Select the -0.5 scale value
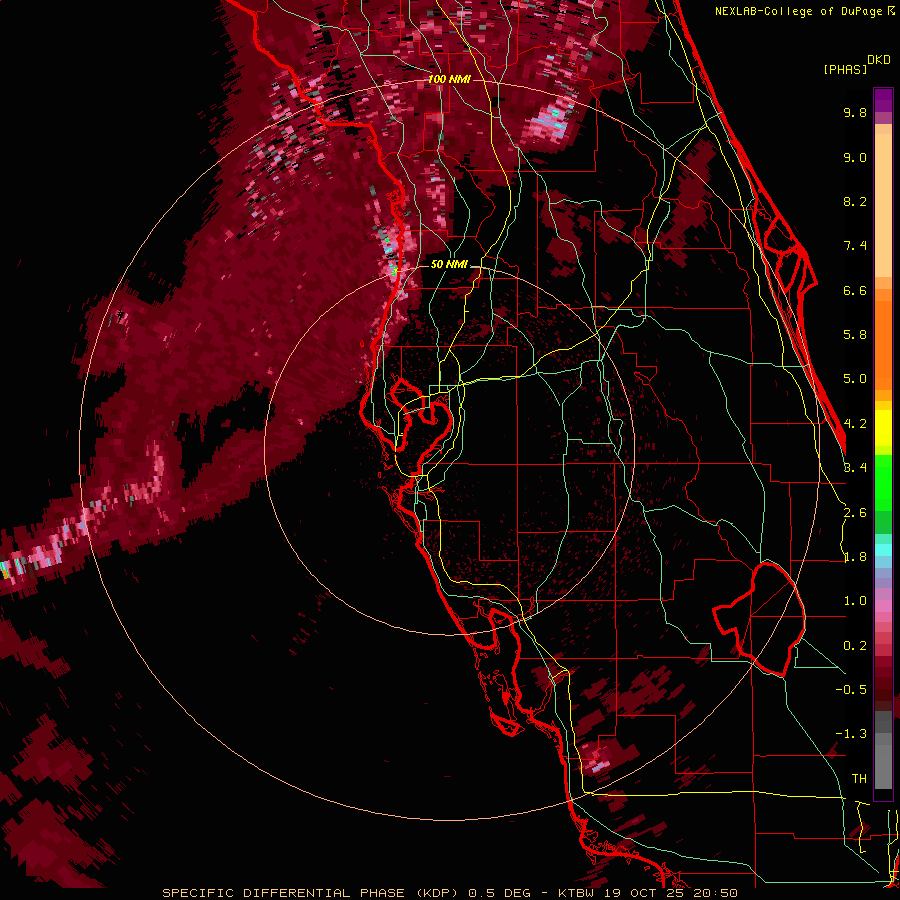The image size is (900, 900). [x=851, y=690]
